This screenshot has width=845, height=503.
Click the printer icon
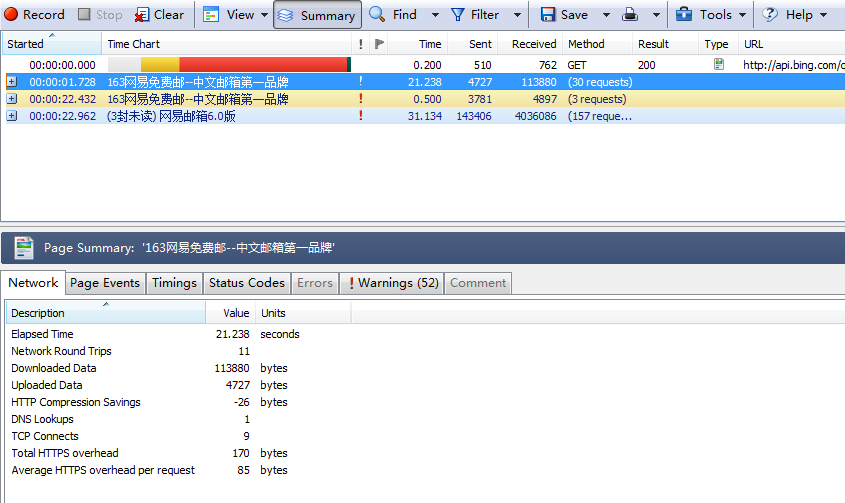(x=629, y=15)
